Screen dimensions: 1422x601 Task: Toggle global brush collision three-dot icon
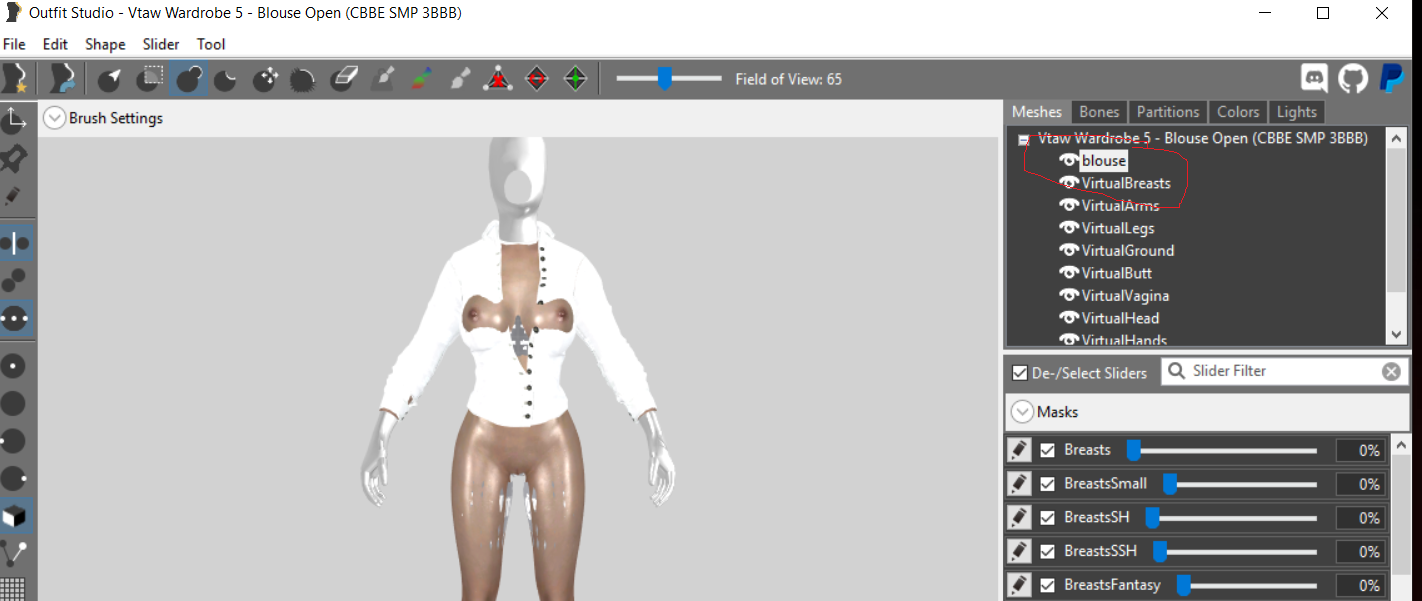pyautogui.click(x=14, y=318)
